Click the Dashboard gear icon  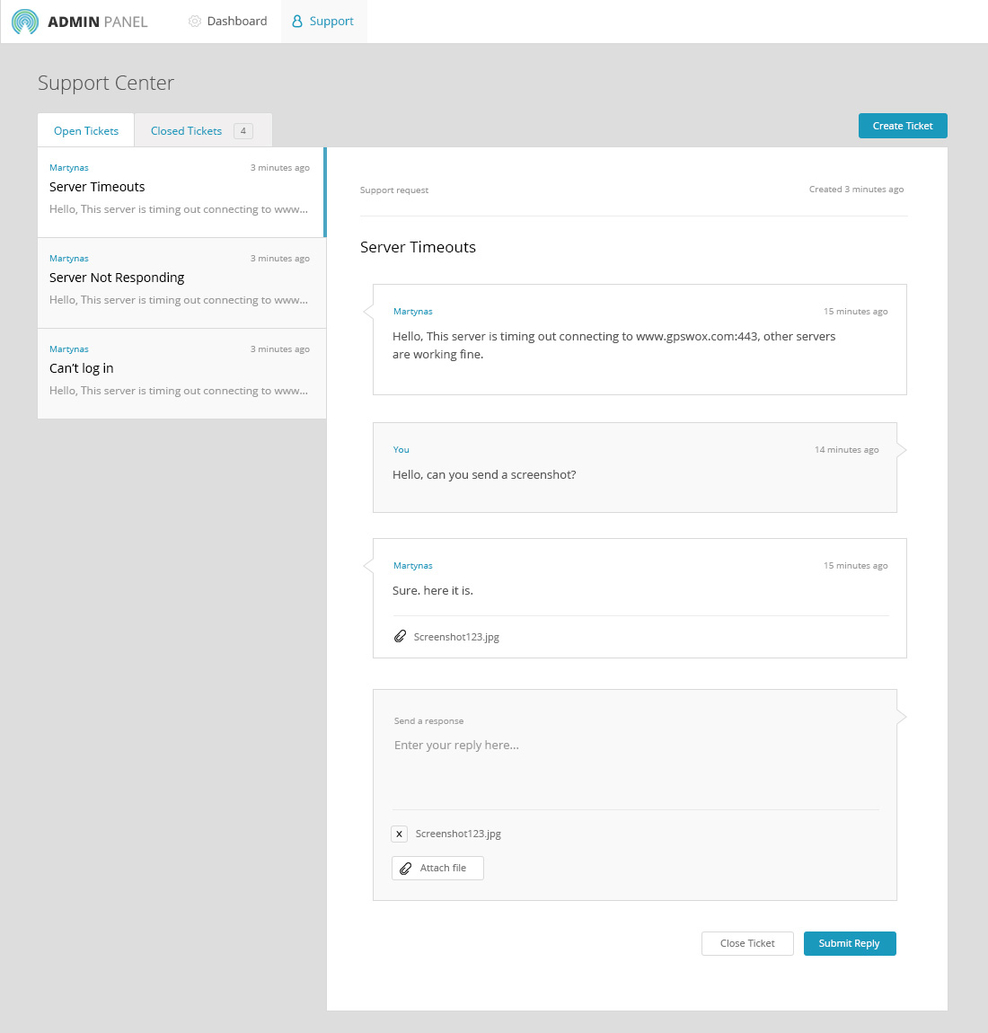(x=195, y=21)
